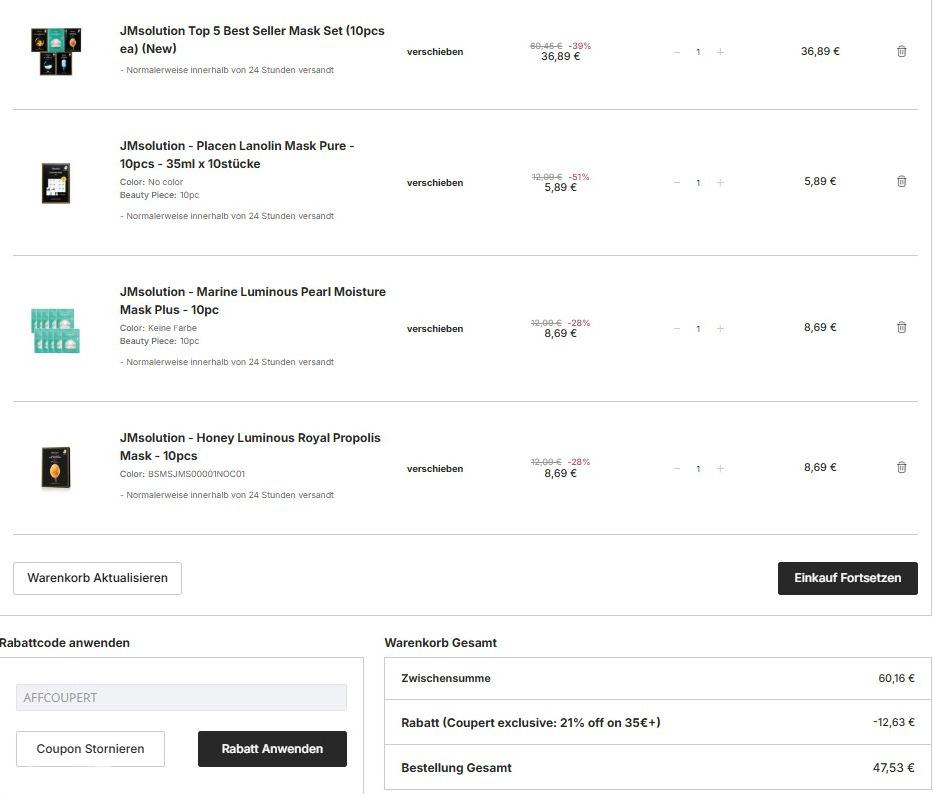Click the Coupon Stornieren button
Screen dimensions: 934x794
pyautogui.click(x=90, y=748)
